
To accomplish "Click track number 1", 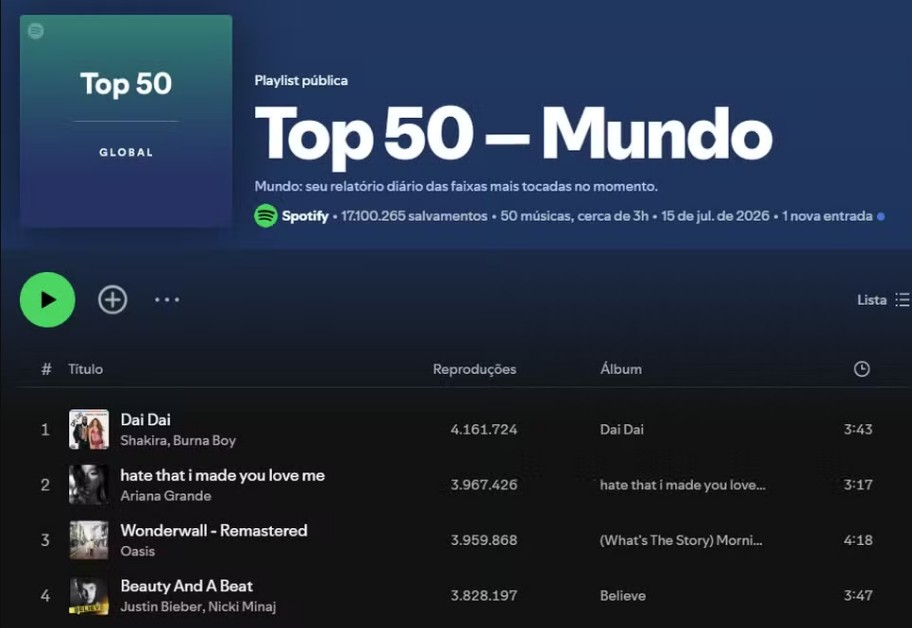I will 45,429.
